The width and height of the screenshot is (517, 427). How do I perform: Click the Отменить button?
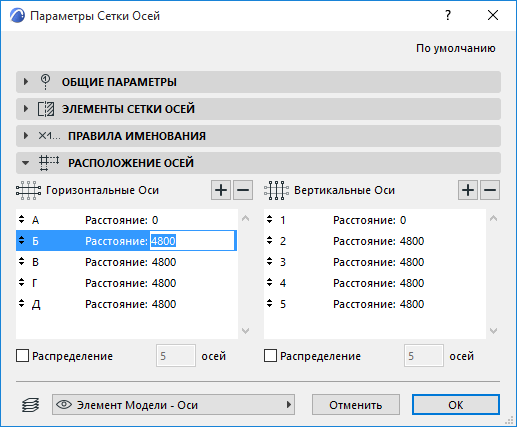pos(356,405)
